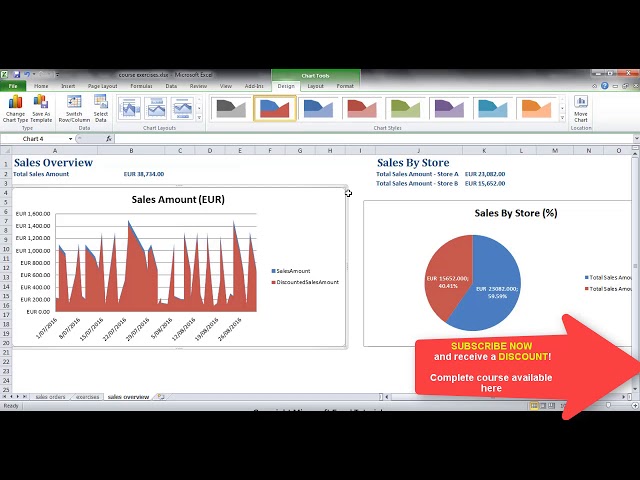
Task: Click the Excel application icon in title bar
Action: 4,74
